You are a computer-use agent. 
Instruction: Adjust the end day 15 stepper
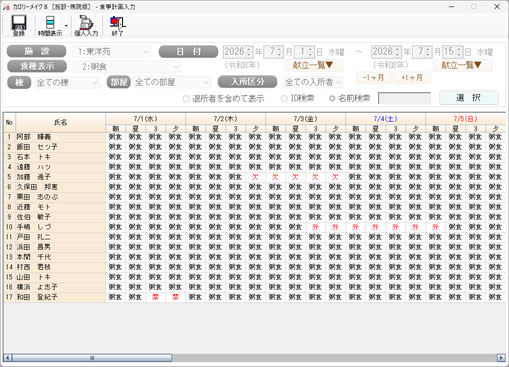tap(459, 52)
